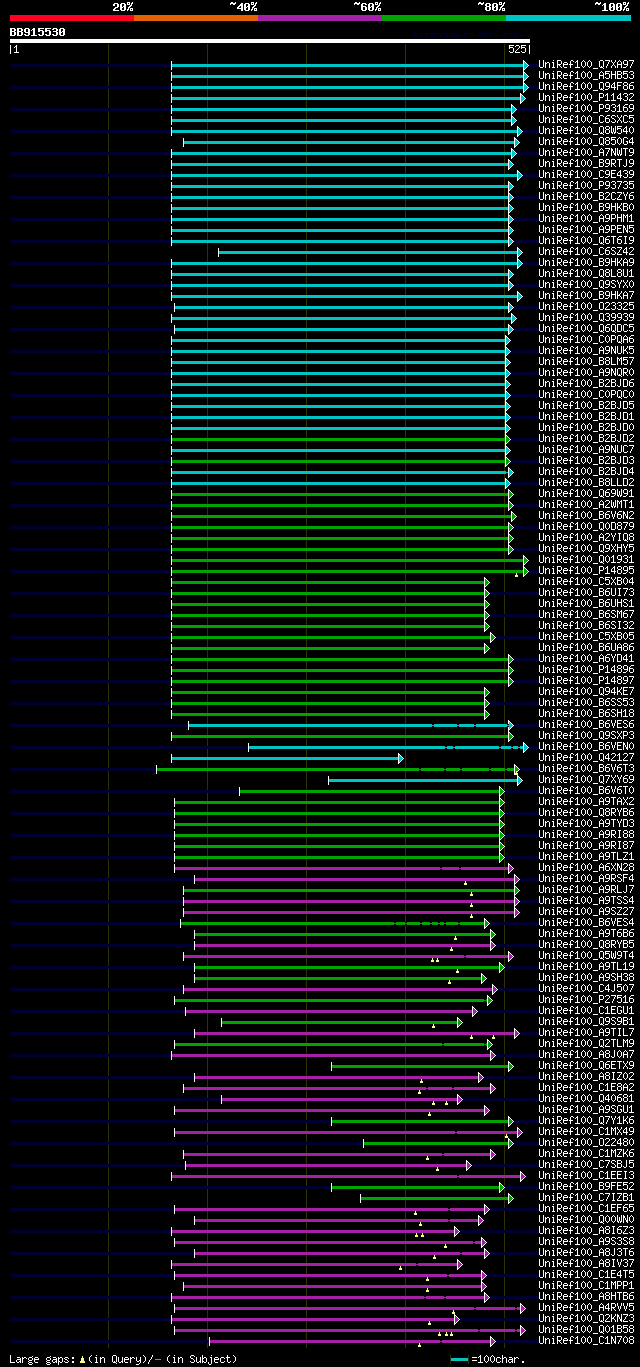Select label UniRef100_B6SM67
This screenshot has height=1367, width=640.
586,614
